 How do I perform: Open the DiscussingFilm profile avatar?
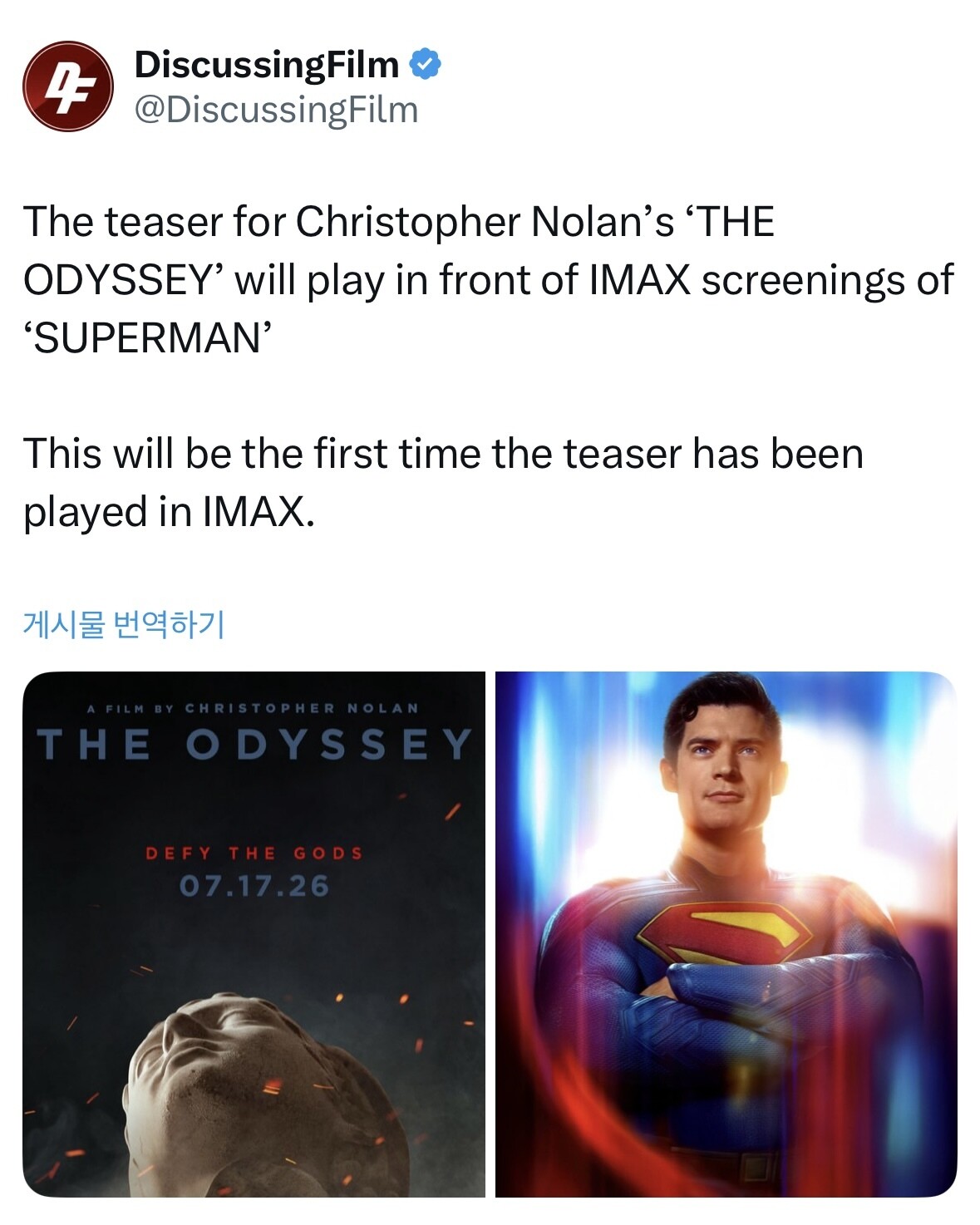67,86
